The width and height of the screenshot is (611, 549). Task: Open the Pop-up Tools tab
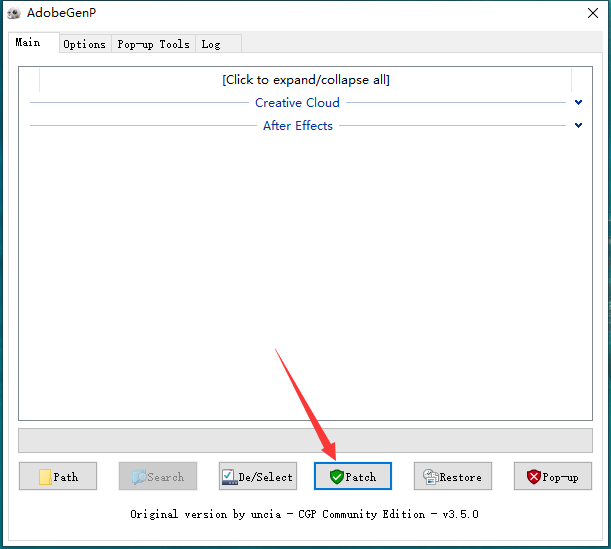click(154, 44)
